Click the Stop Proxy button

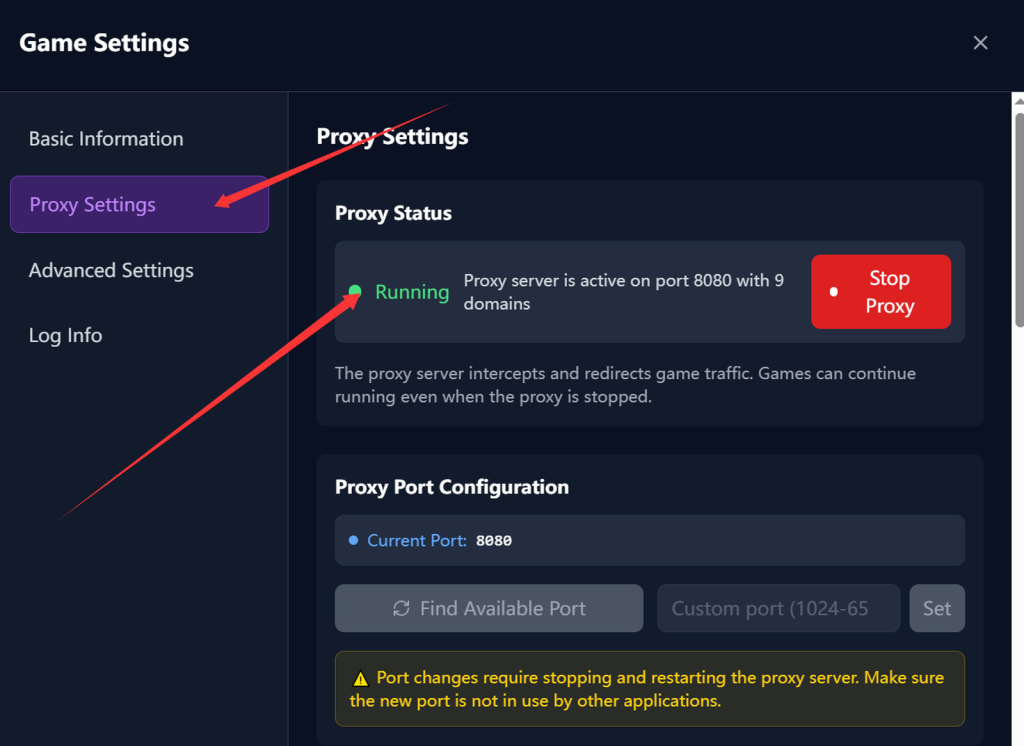[x=881, y=291]
